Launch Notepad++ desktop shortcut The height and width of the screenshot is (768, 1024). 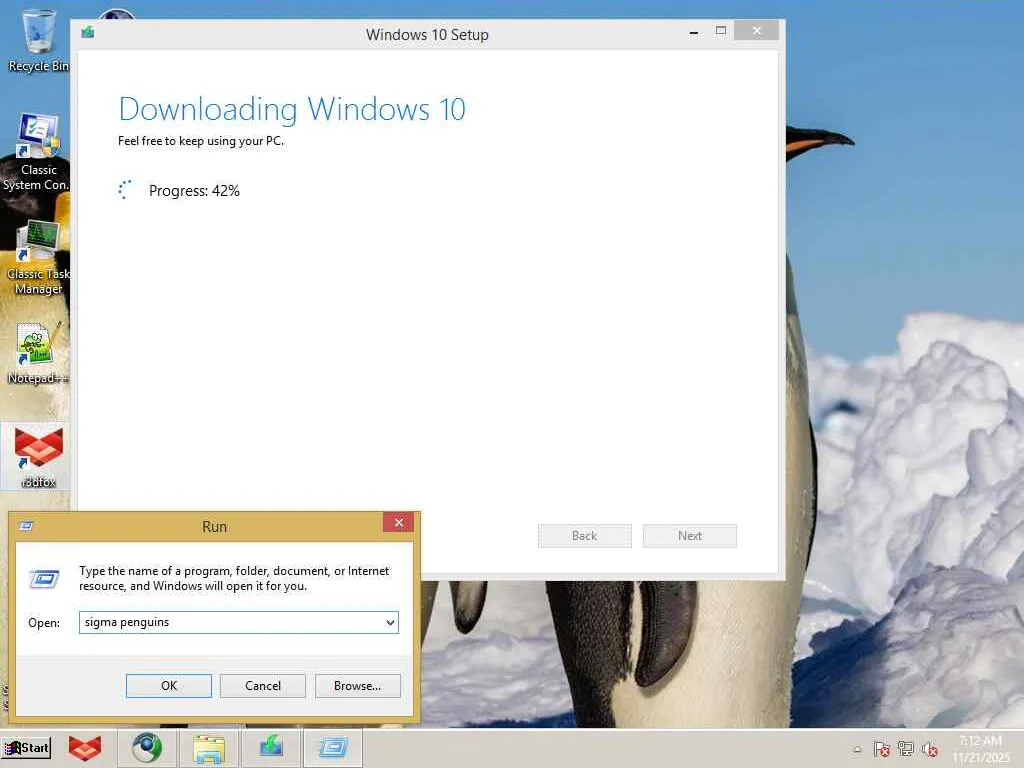38,353
